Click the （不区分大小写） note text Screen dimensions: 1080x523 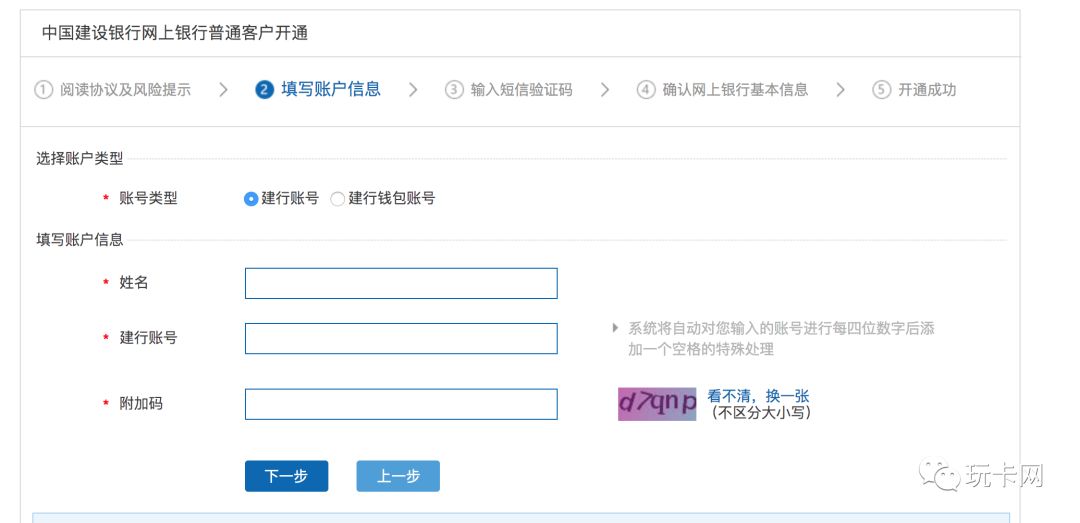coord(760,413)
